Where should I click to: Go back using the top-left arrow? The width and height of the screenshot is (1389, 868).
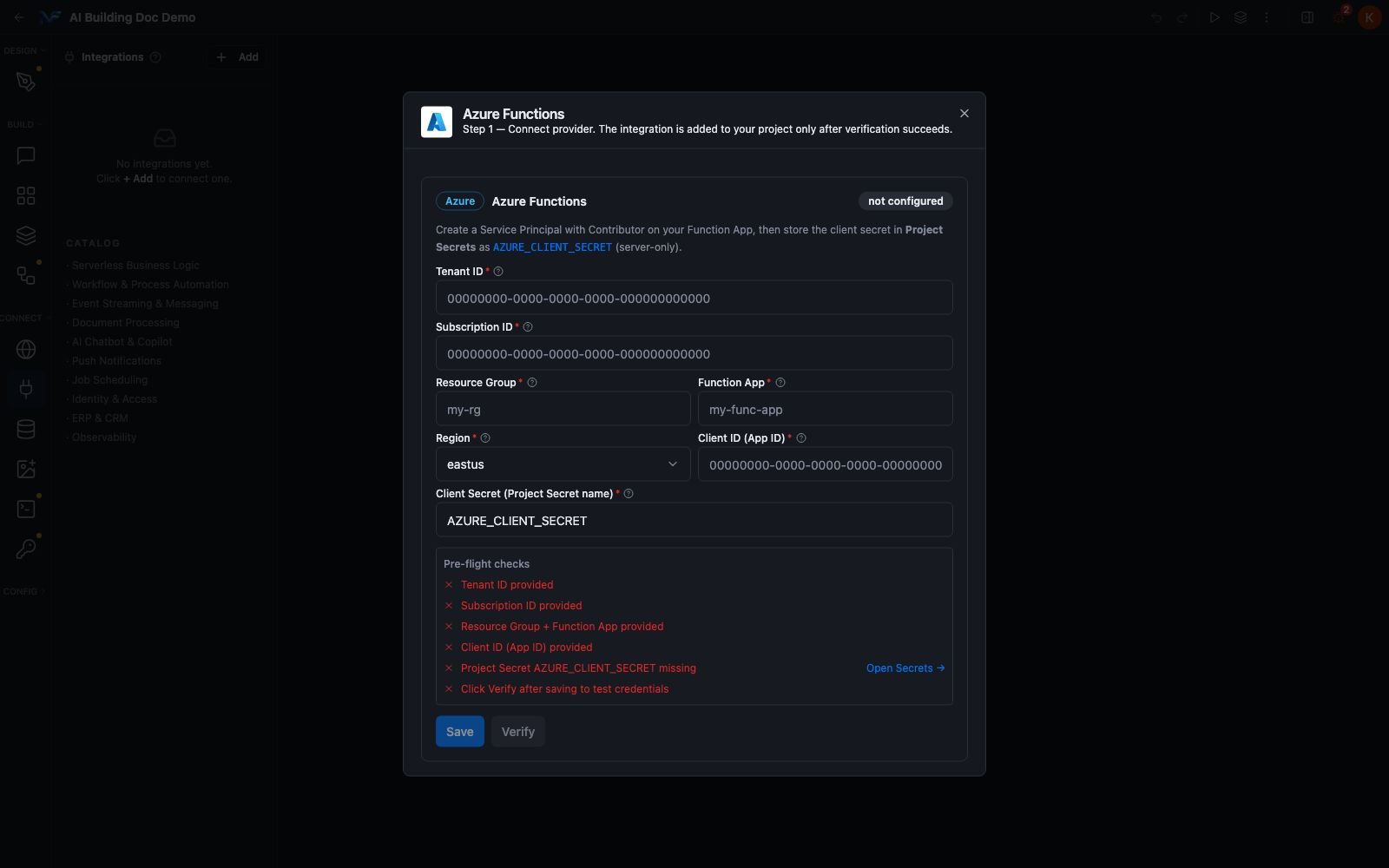[x=19, y=17]
